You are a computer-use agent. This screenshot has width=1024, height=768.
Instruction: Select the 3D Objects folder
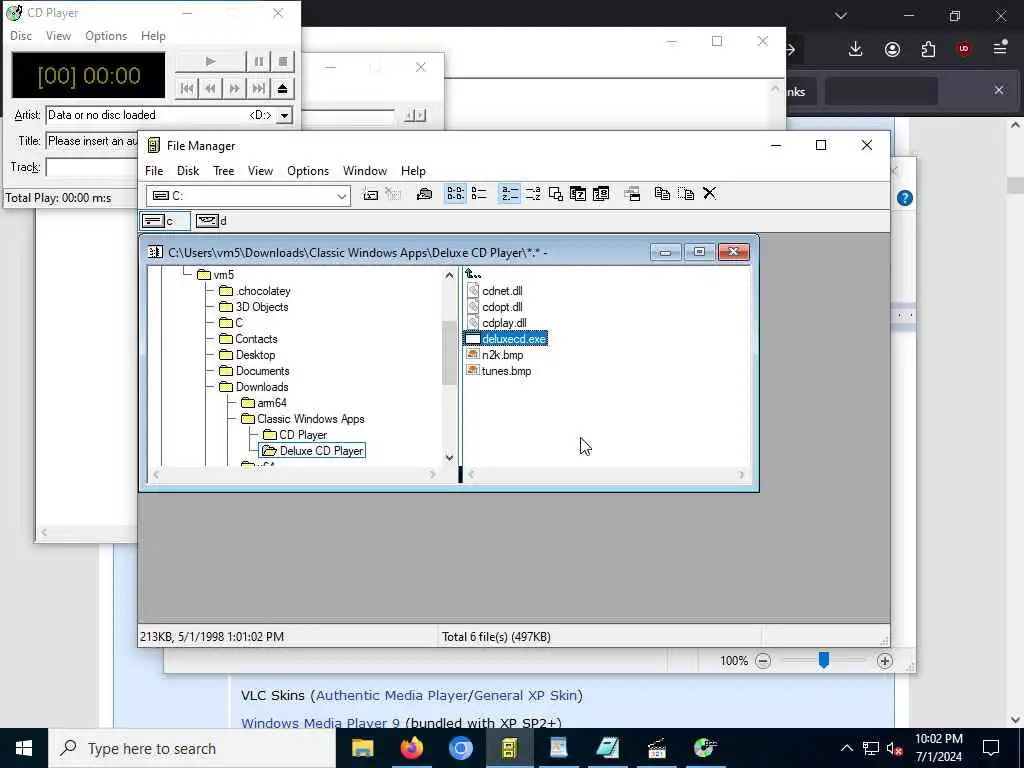point(253,307)
